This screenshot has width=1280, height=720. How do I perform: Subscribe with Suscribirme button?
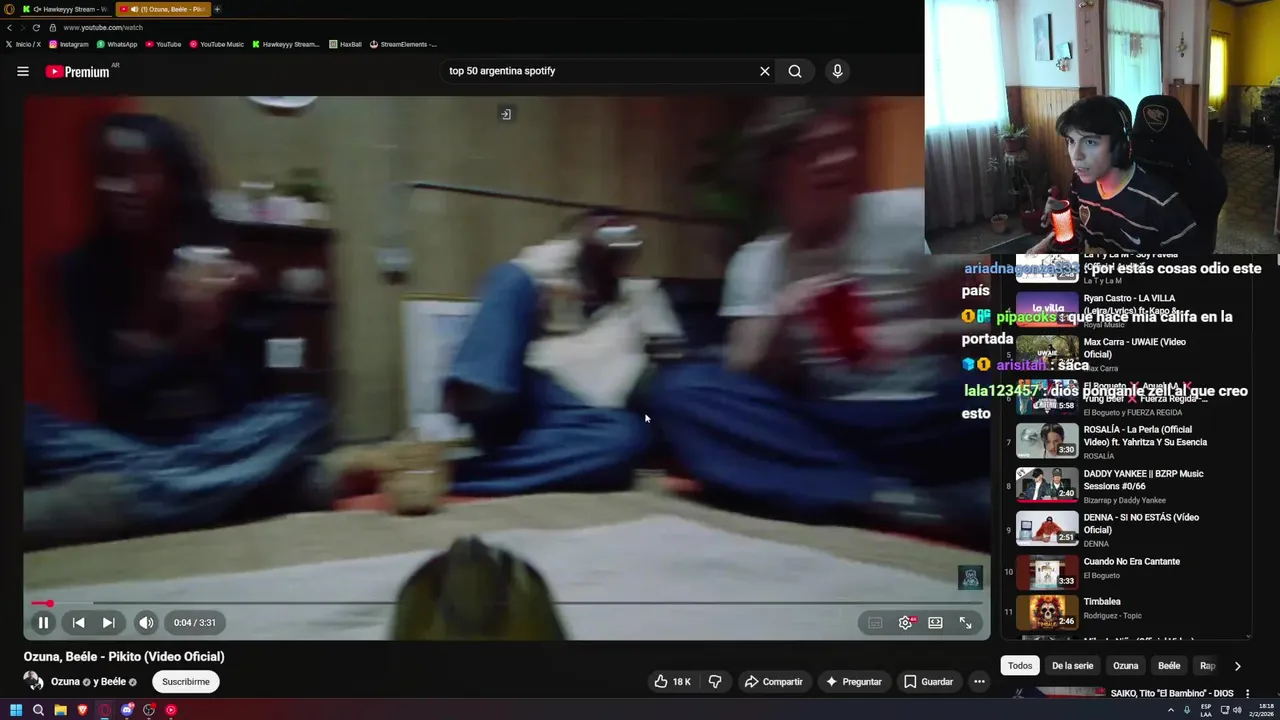[x=186, y=681]
